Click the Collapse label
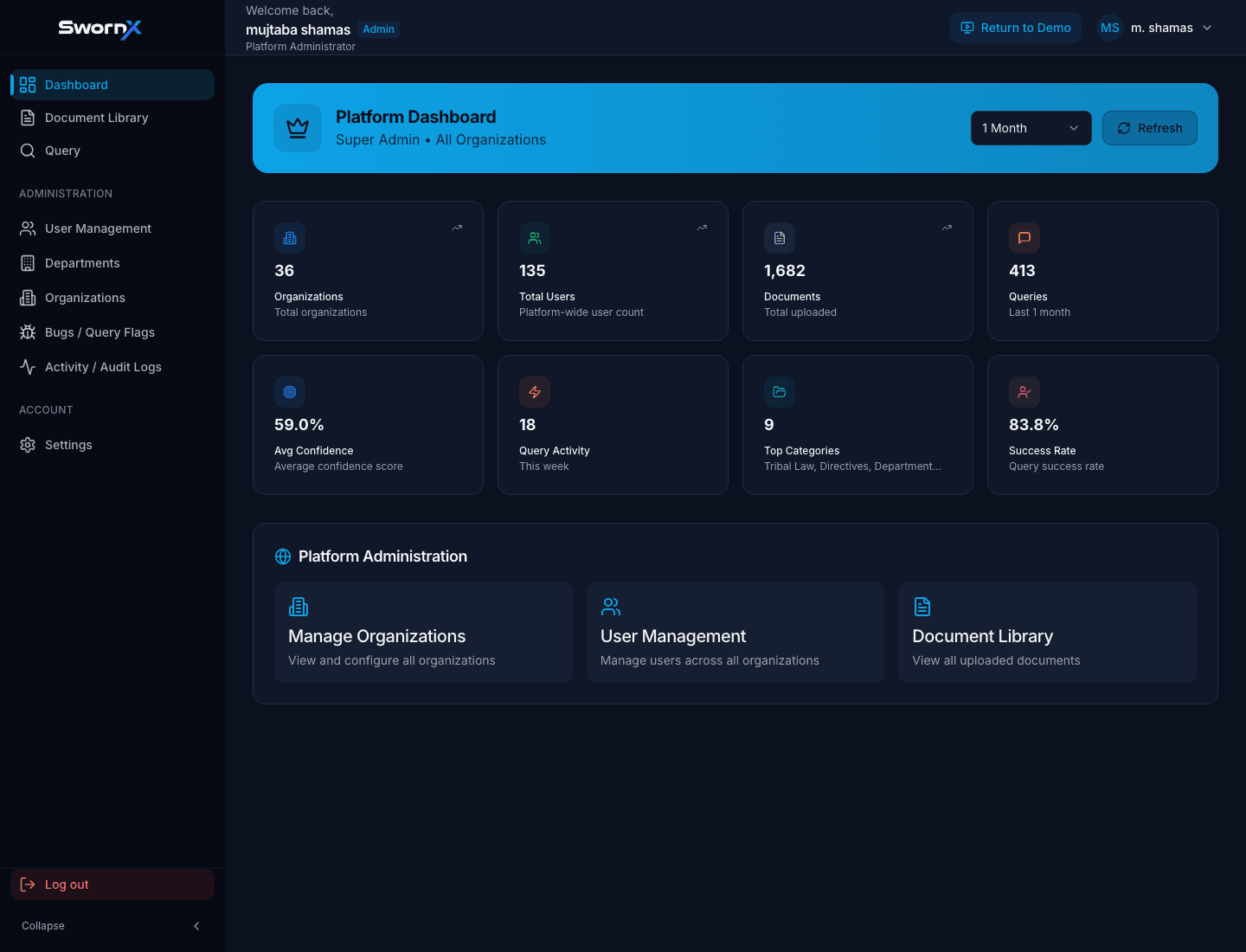The height and width of the screenshot is (952, 1246). [43, 926]
